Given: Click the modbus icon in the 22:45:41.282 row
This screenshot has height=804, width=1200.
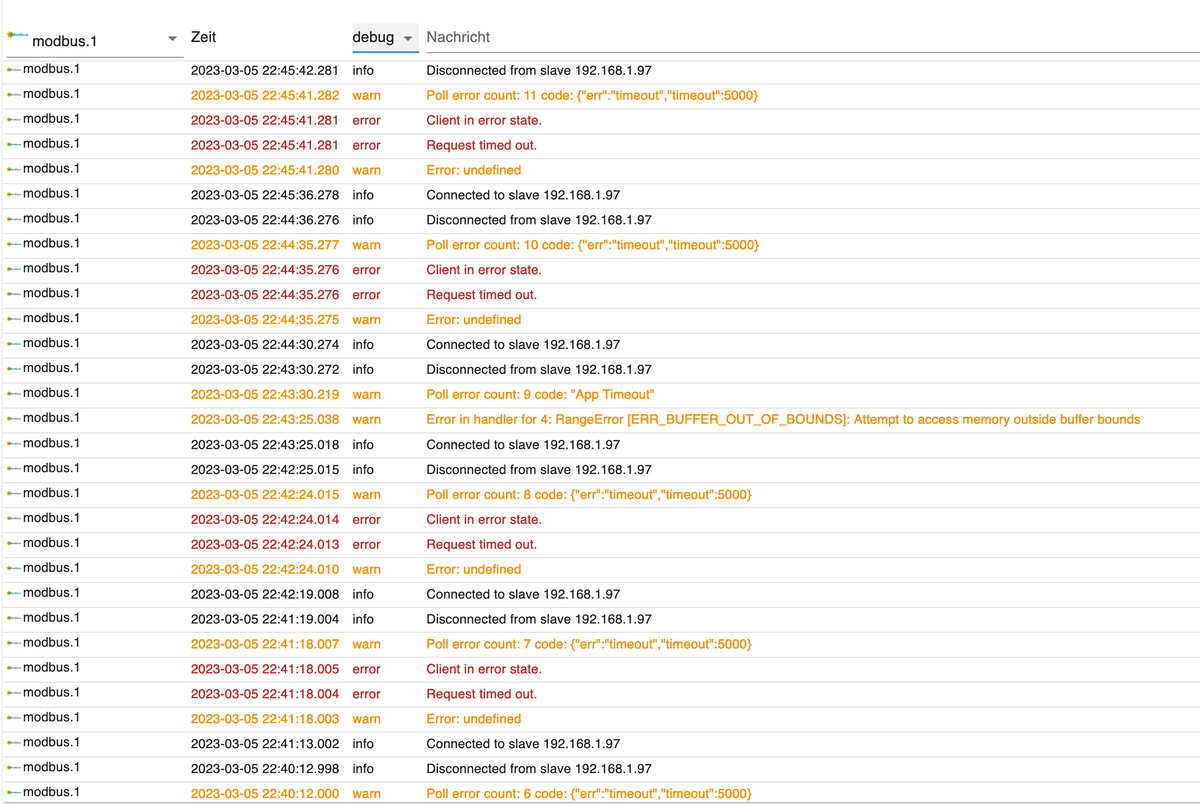Looking at the screenshot, I should (14, 95).
